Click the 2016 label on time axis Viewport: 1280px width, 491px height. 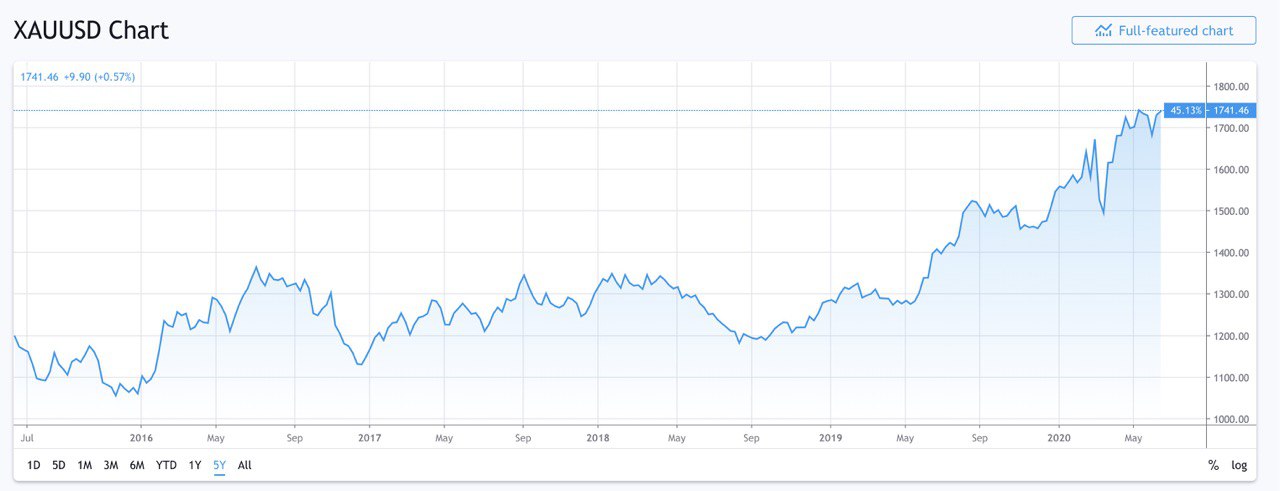141,437
